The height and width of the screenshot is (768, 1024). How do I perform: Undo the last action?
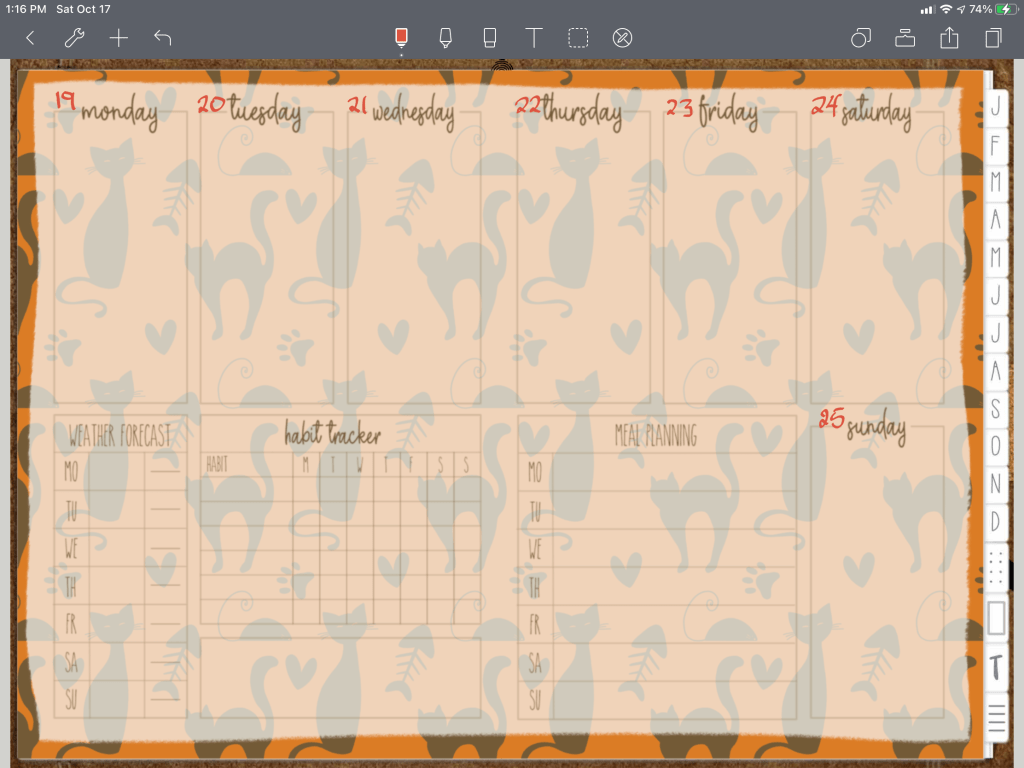click(x=163, y=38)
